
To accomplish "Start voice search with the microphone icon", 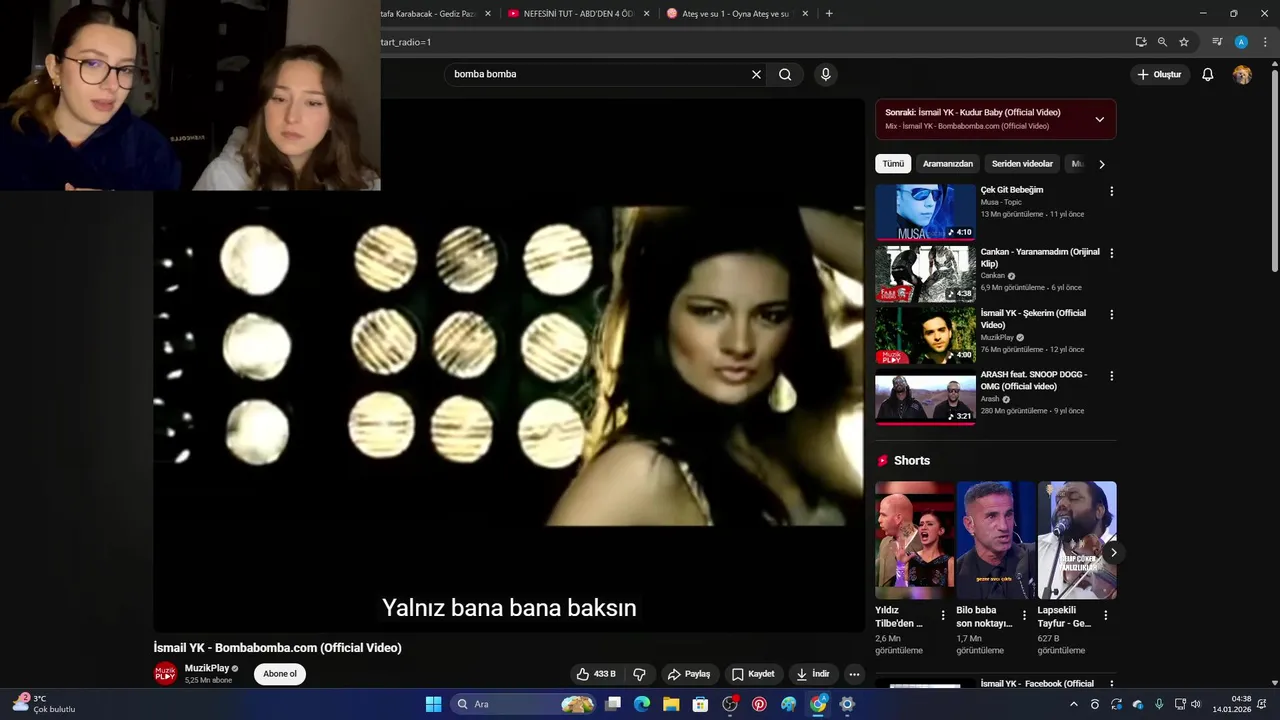I will click(x=825, y=74).
